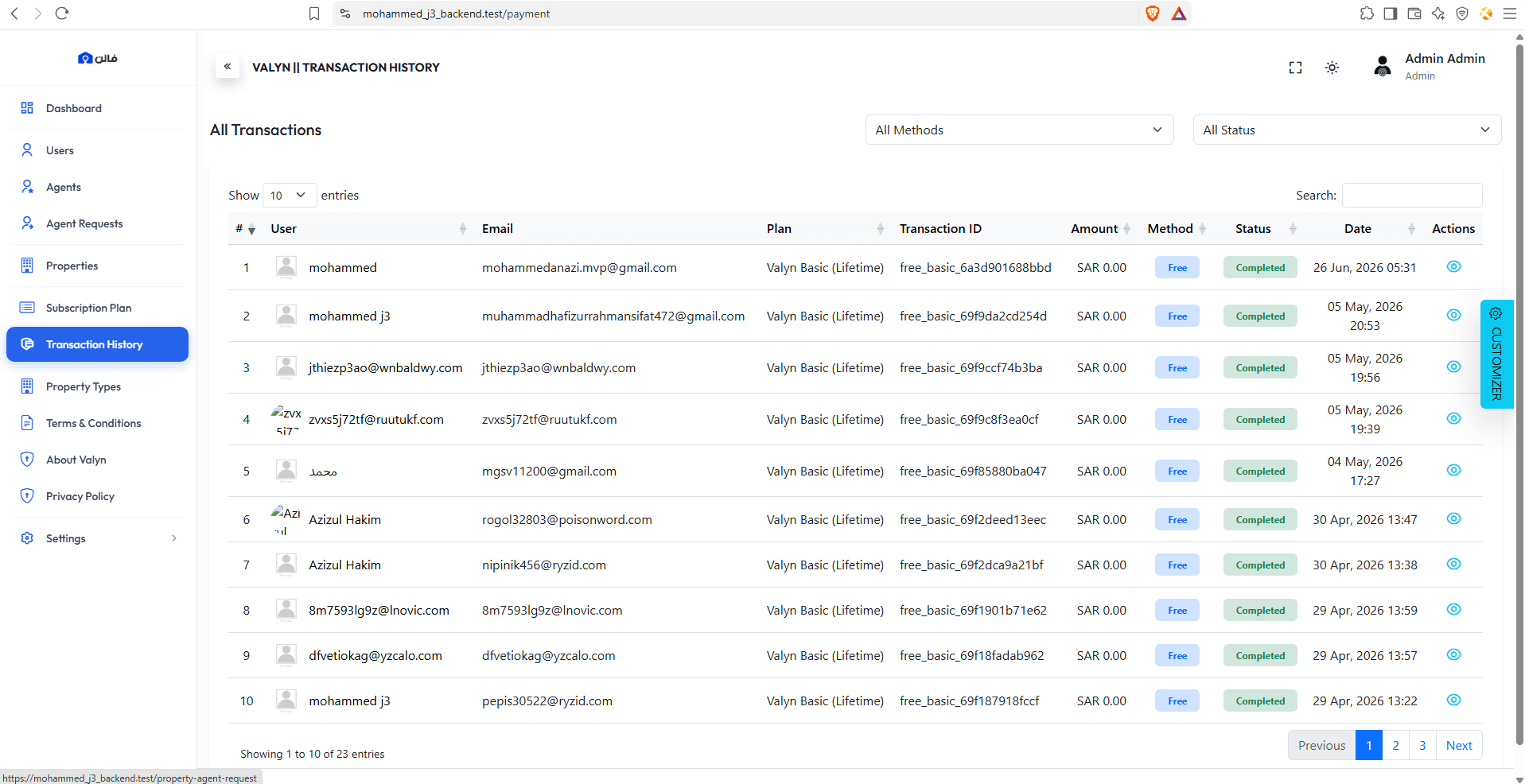Open browser extensions puzzle icon
Image resolution: width=1525 pixels, height=784 pixels.
[1367, 14]
